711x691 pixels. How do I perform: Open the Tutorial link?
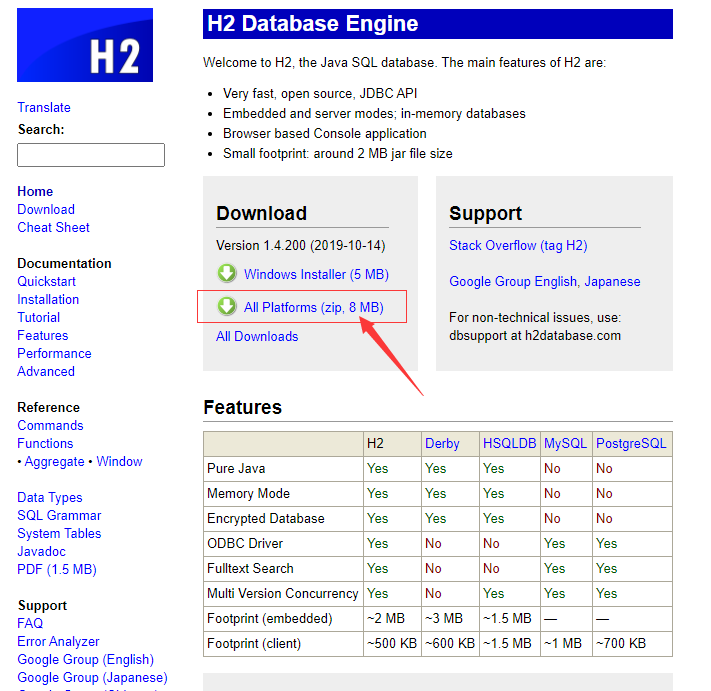pyautogui.click(x=39, y=317)
